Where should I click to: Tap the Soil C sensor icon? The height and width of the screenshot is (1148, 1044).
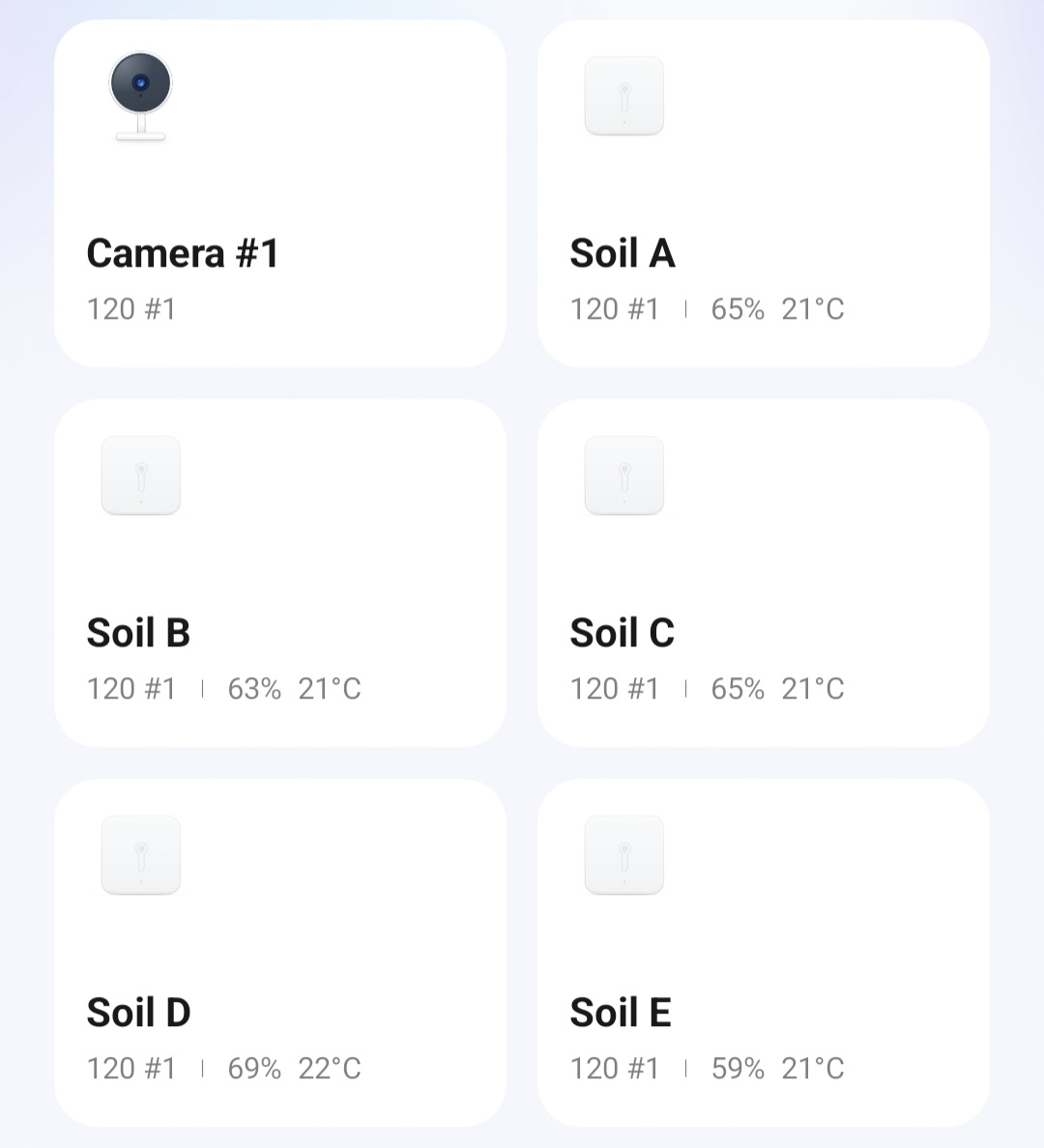pyautogui.click(x=624, y=475)
